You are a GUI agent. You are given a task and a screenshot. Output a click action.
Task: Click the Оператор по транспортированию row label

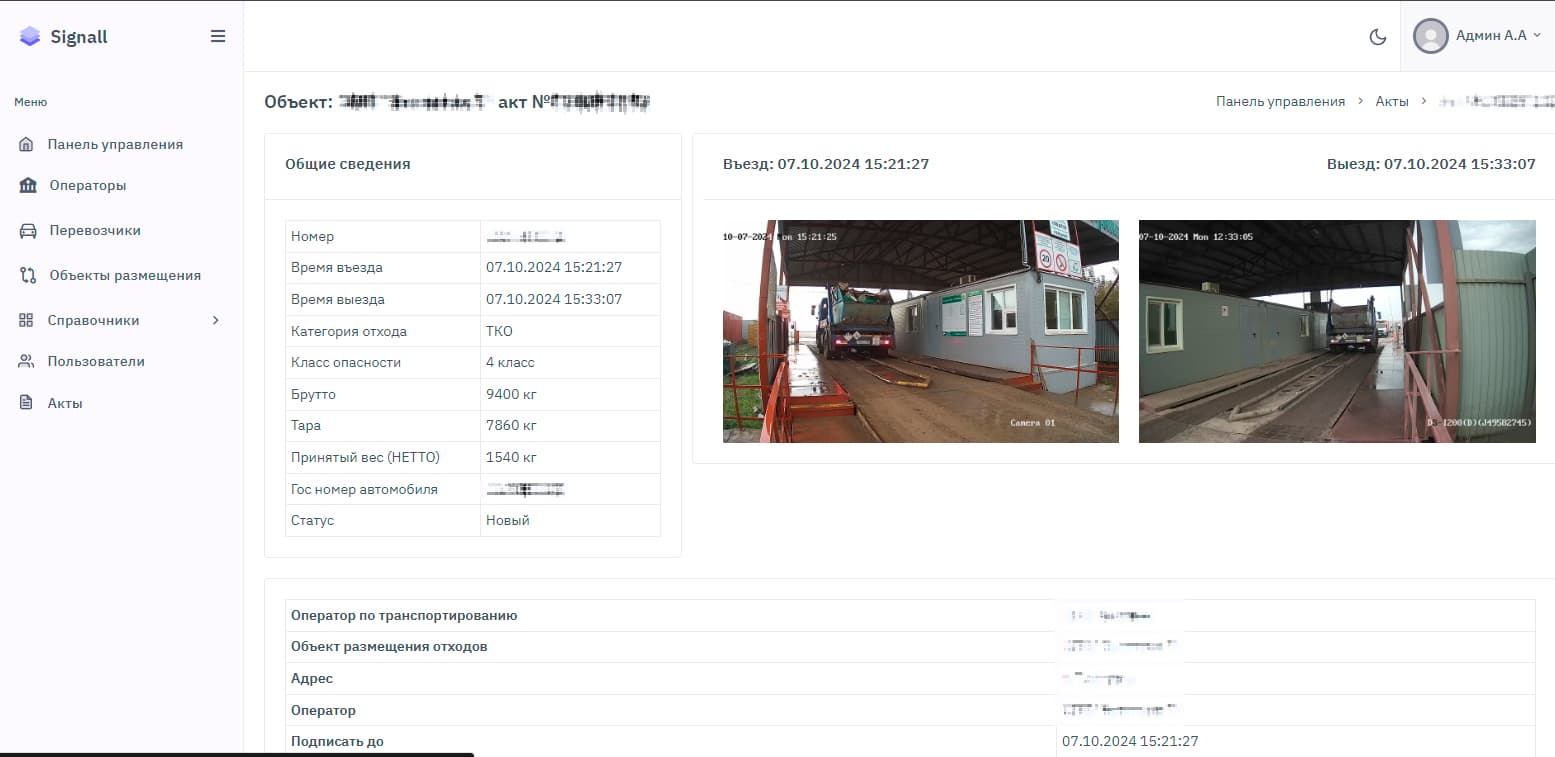pos(404,616)
